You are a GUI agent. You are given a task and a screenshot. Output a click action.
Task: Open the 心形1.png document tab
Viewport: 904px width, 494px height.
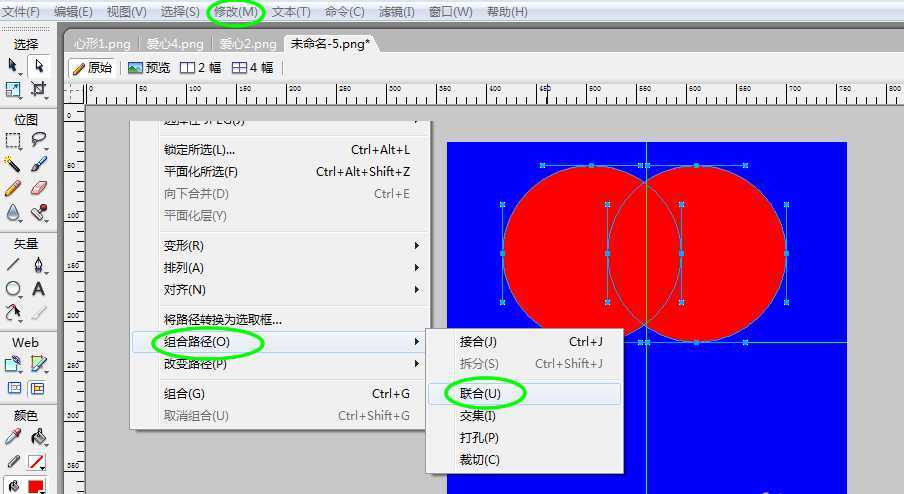point(103,44)
